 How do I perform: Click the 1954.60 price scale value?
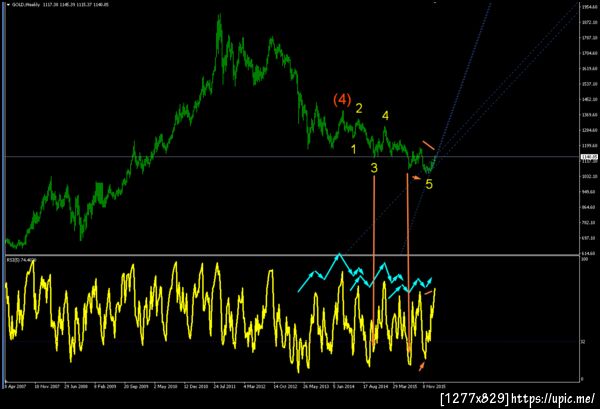(589, 7)
